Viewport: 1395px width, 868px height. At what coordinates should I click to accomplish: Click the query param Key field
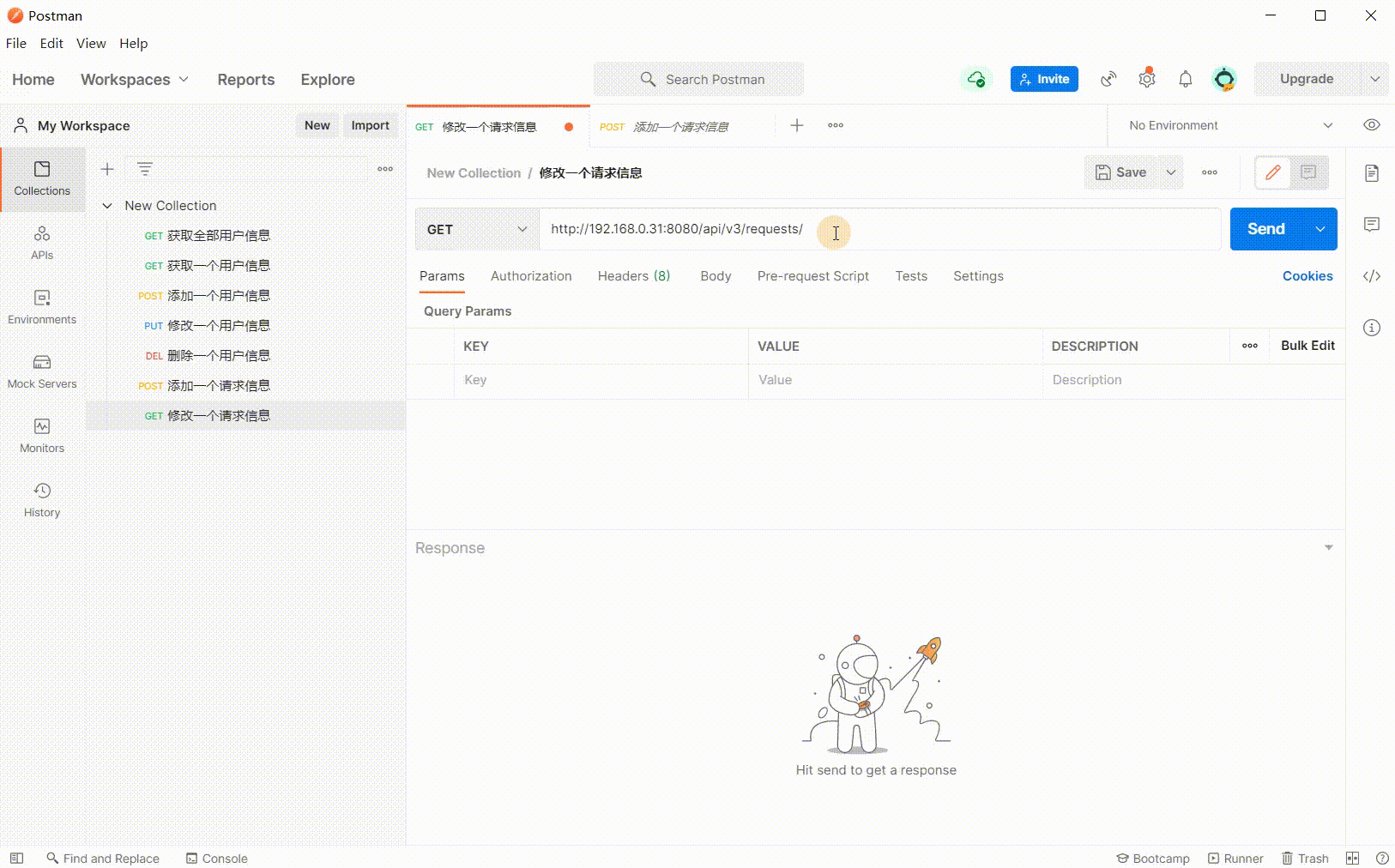click(x=601, y=380)
